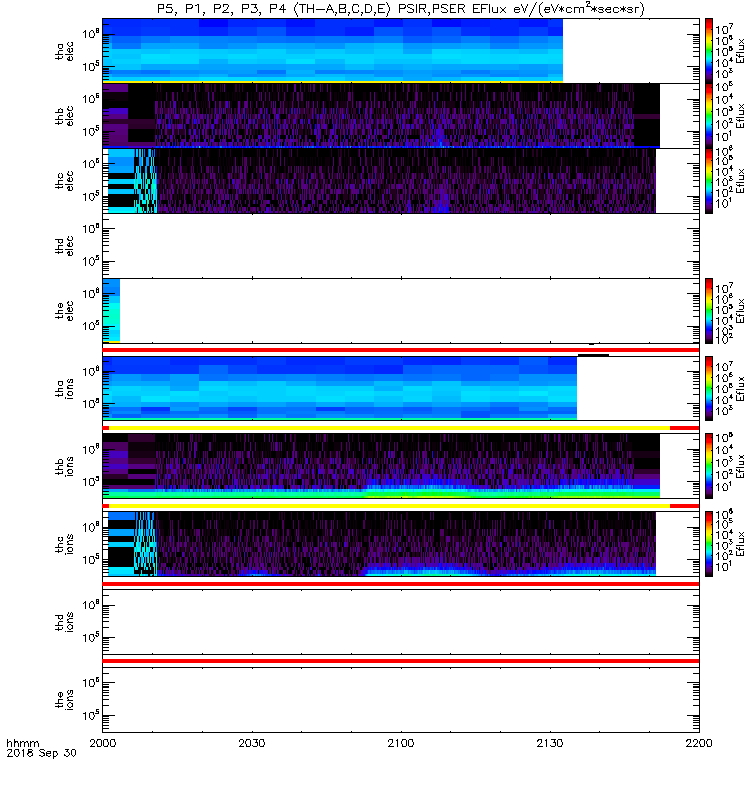Click the 'the elec' Eflux color bar
The height and width of the screenshot is (800, 750).
[709, 311]
